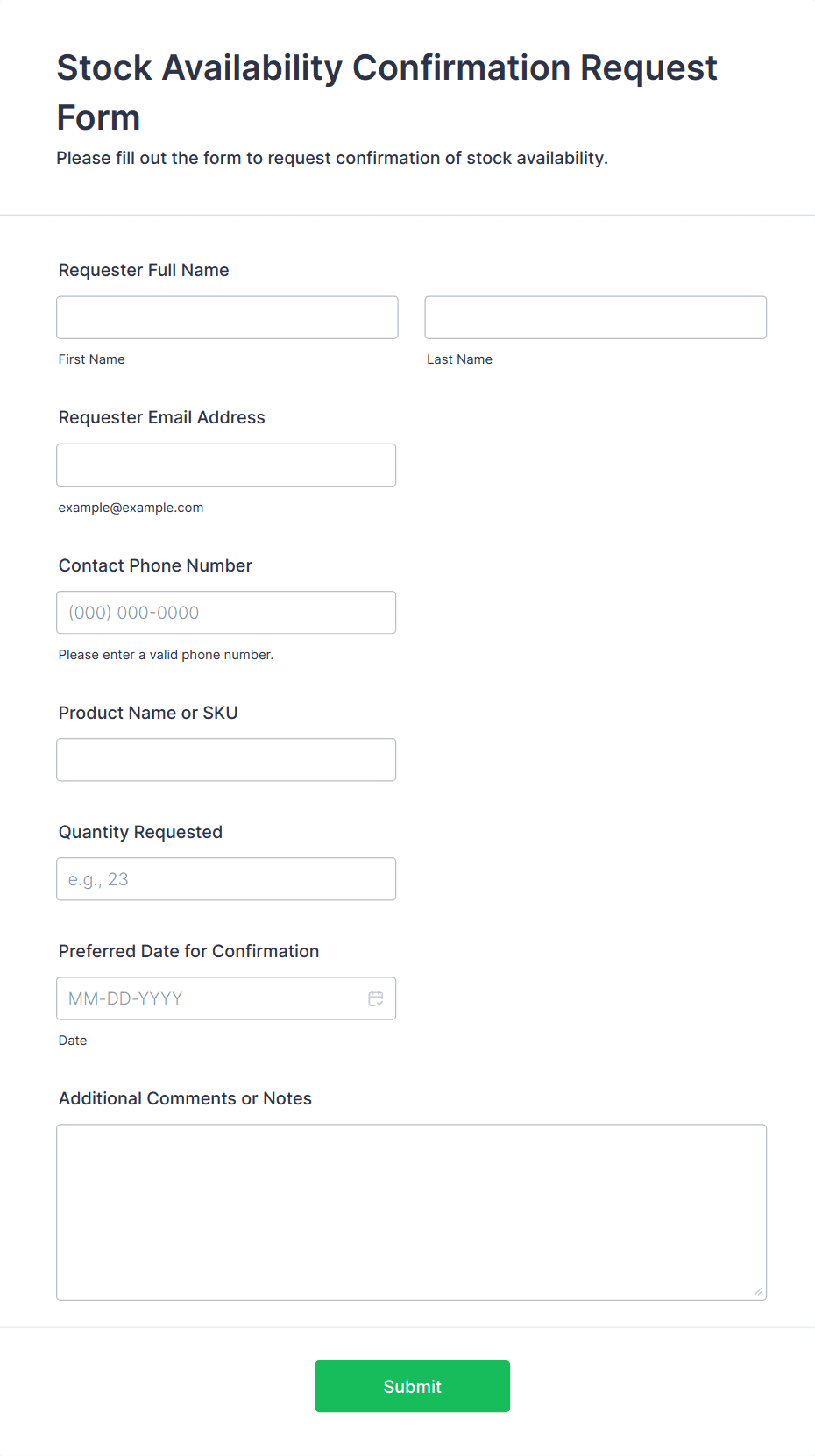Click the "Preferred Date for Confirmation" label
Screen dimensions: 815x1456
point(188,951)
